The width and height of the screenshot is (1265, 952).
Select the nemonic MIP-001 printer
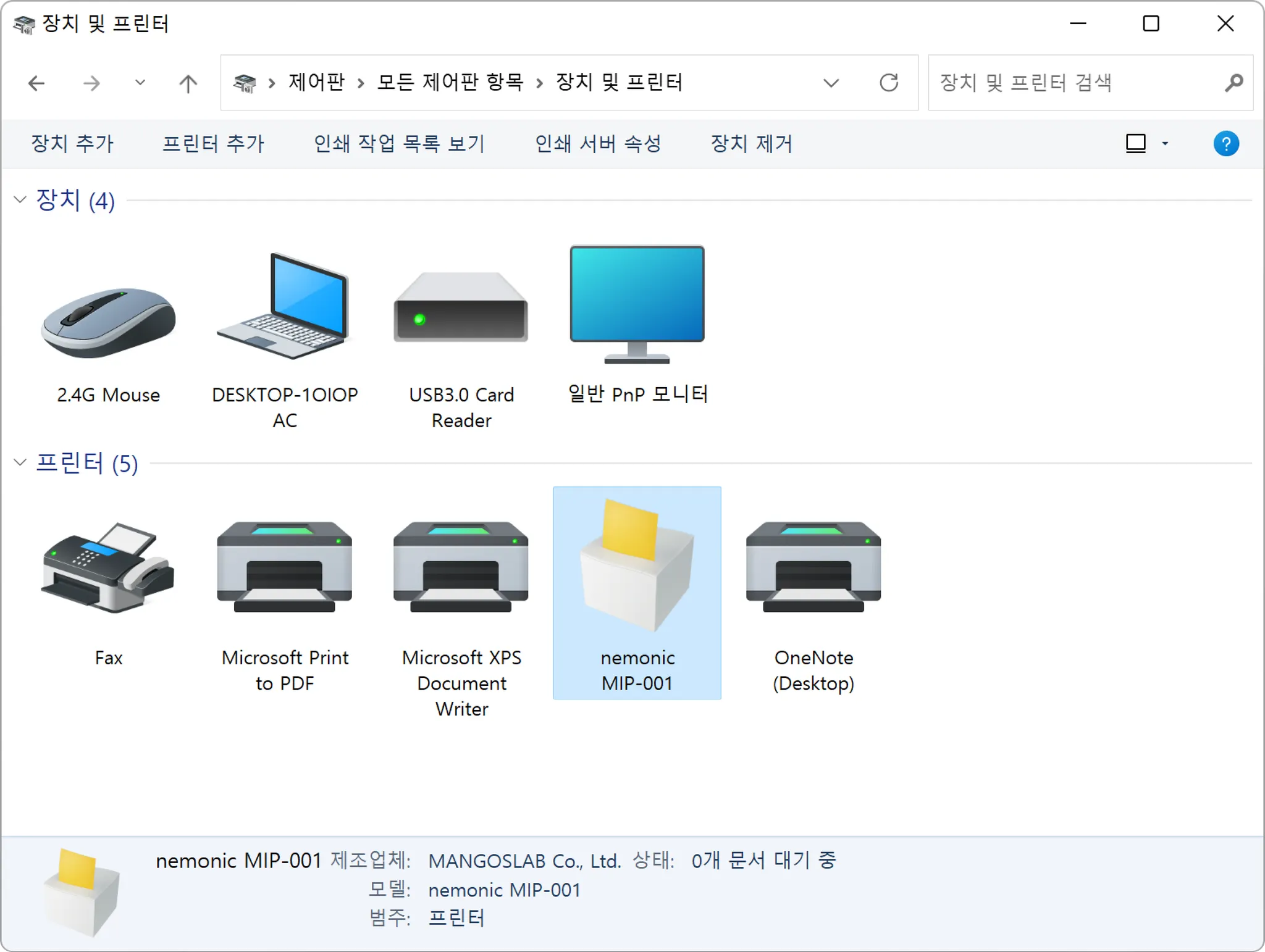637,568
